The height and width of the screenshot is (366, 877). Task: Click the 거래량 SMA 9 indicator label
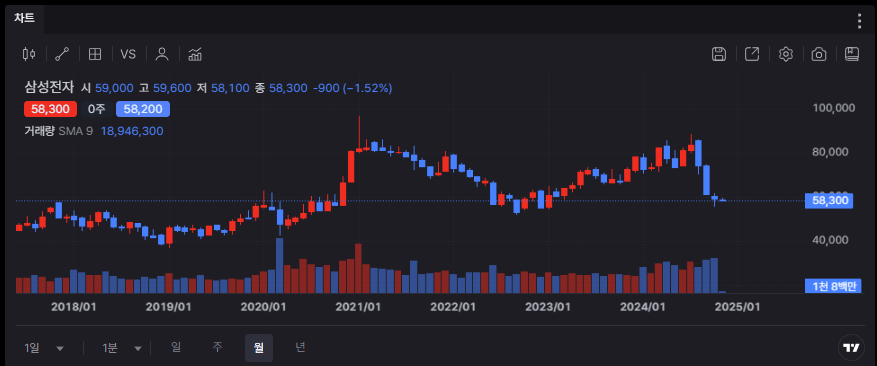pos(59,132)
